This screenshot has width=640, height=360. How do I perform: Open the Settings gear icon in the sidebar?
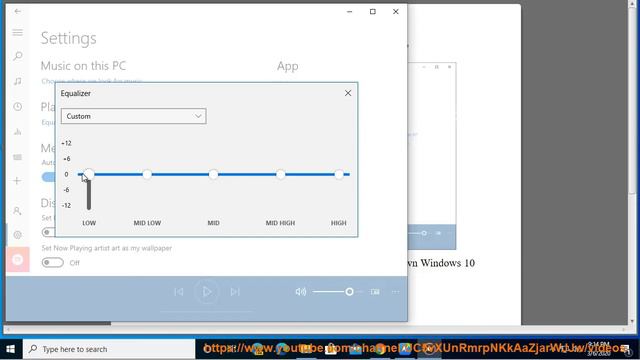pyautogui.click(x=17, y=235)
